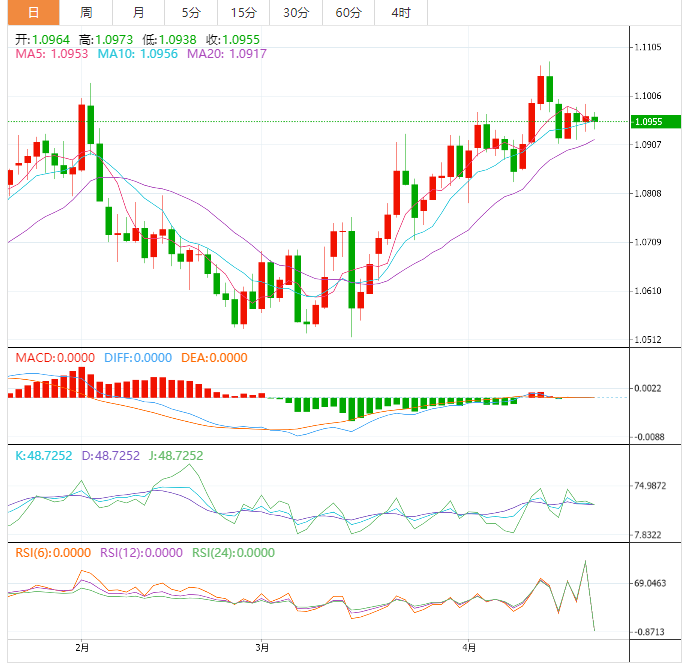Click the current price tag 1.0955
The width and height of the screenshot is (687, 668).
(x=652, y=121)
